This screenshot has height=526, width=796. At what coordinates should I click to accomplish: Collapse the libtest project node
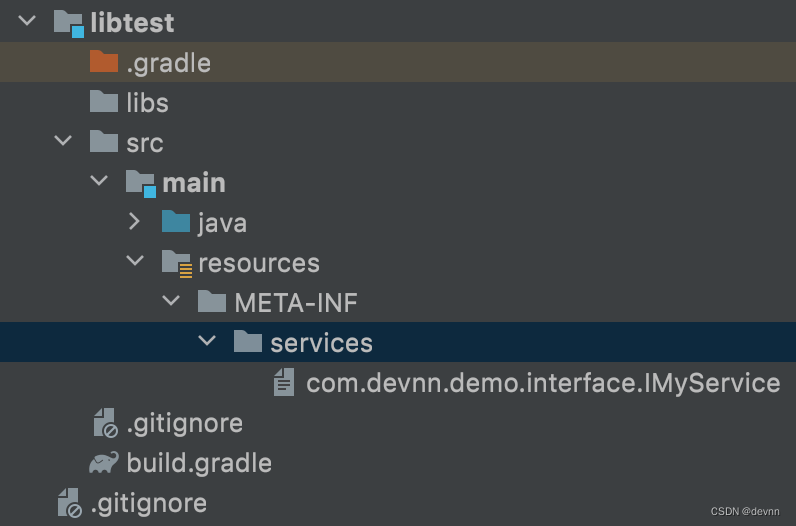click(27, 22)
